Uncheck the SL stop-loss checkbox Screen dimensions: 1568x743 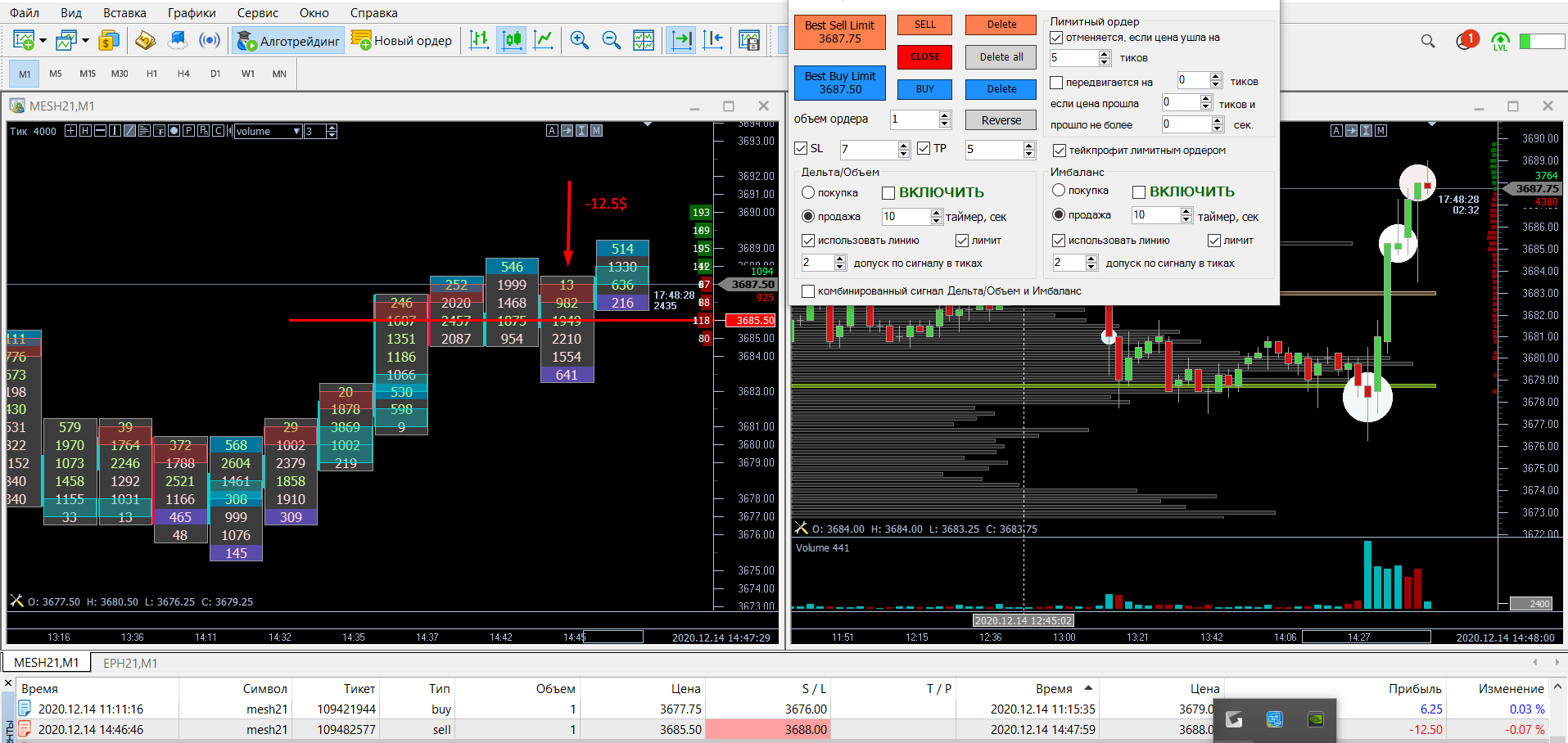(802, 149)
